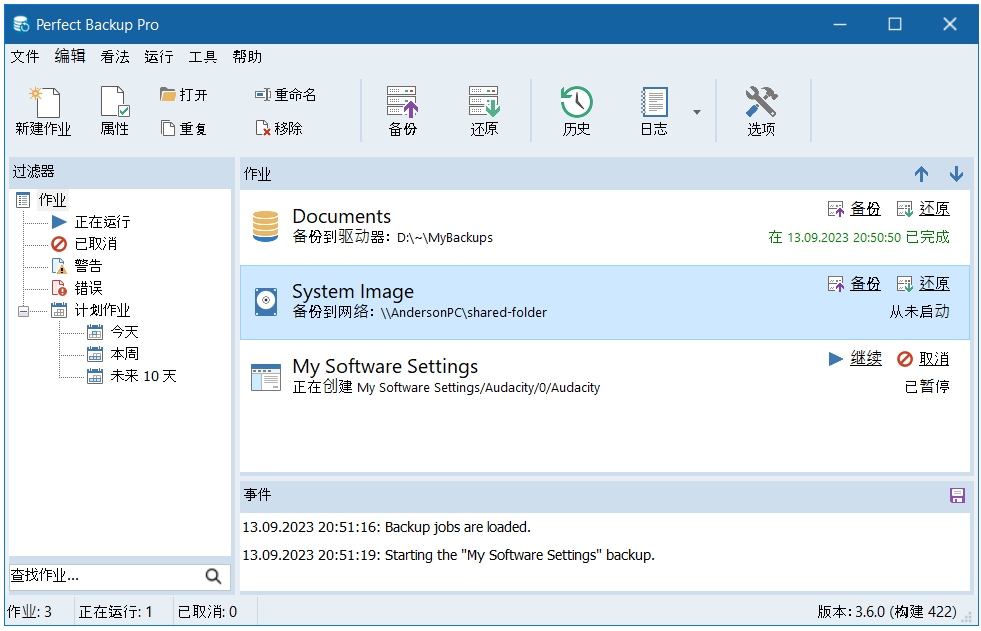
Task: Move job down with the down arrow
Action: [x=956, y=174]
